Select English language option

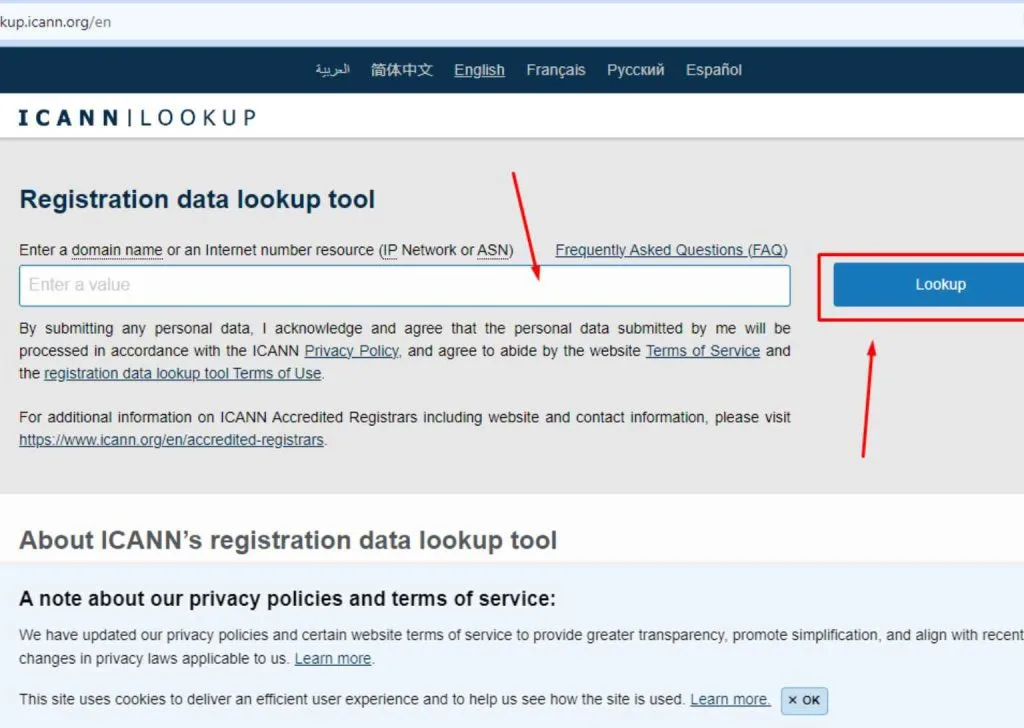pos(479,70)
